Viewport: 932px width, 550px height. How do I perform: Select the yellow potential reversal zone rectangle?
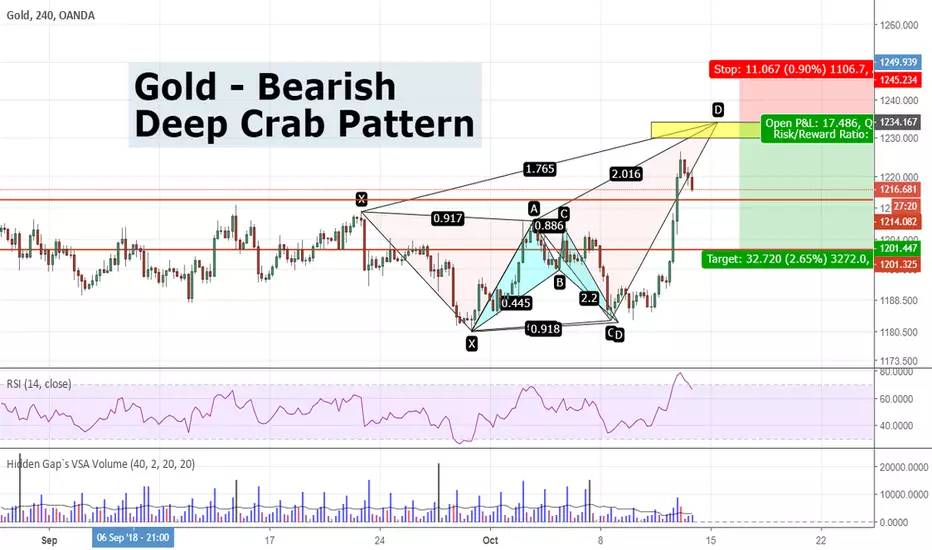point(706,130)
